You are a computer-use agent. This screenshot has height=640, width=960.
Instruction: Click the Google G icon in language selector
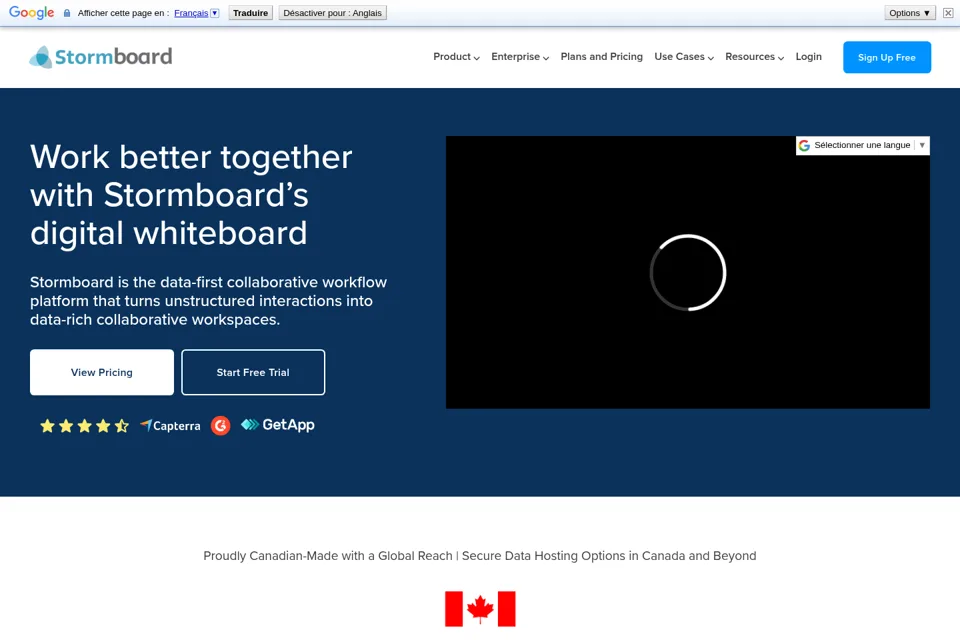click(804, 145)
